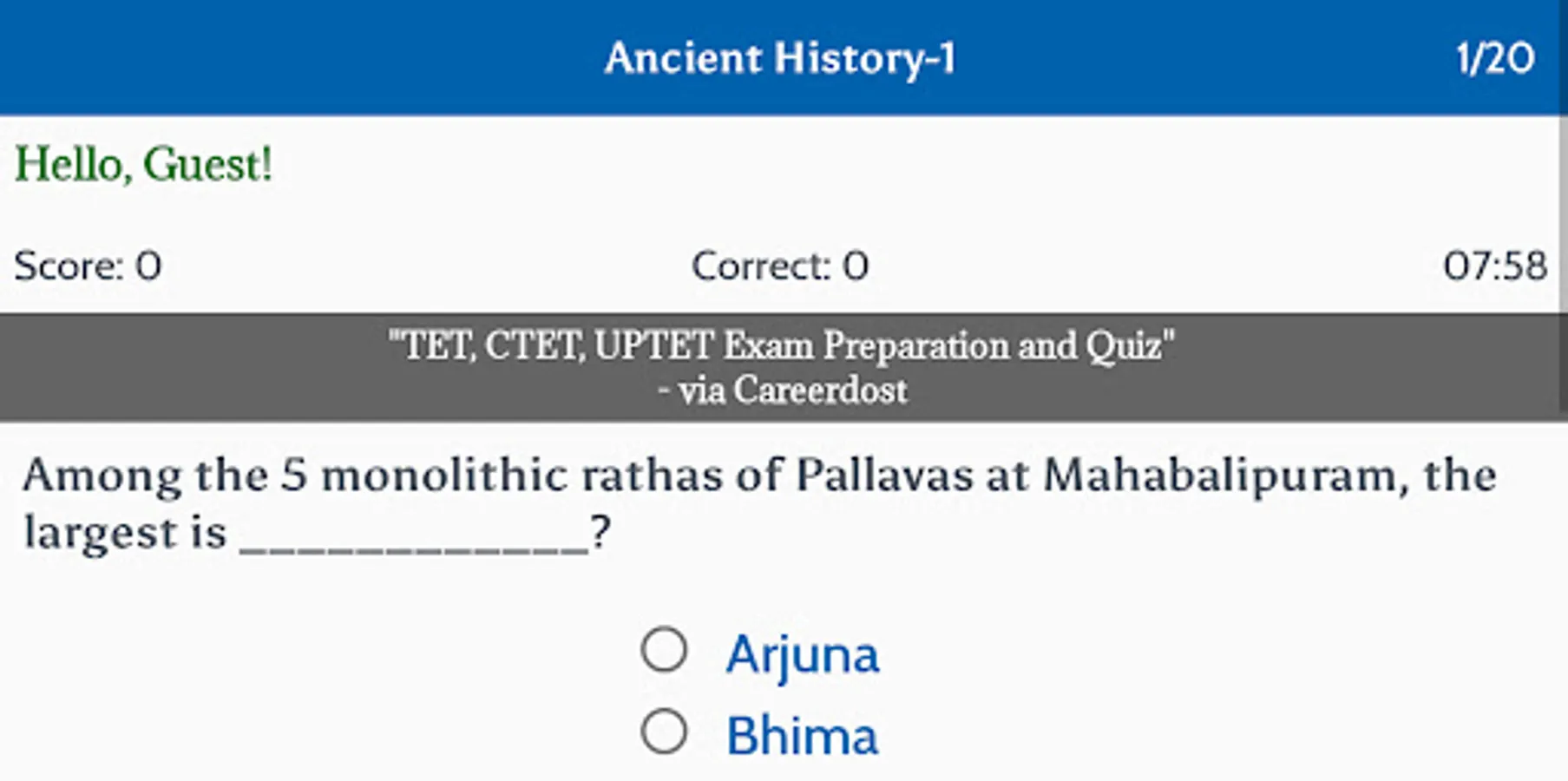Click the Score: 0 label
Screen dimensions: 1568x781
88,266
